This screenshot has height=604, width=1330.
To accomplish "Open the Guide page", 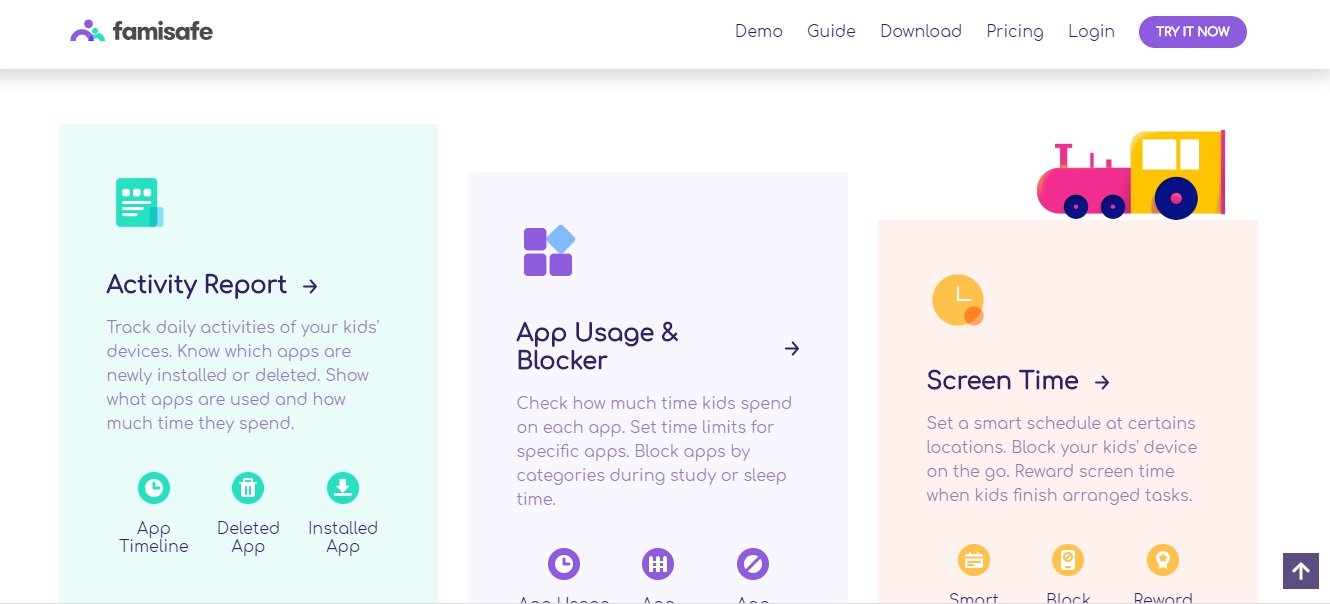I will coord(831,31).
